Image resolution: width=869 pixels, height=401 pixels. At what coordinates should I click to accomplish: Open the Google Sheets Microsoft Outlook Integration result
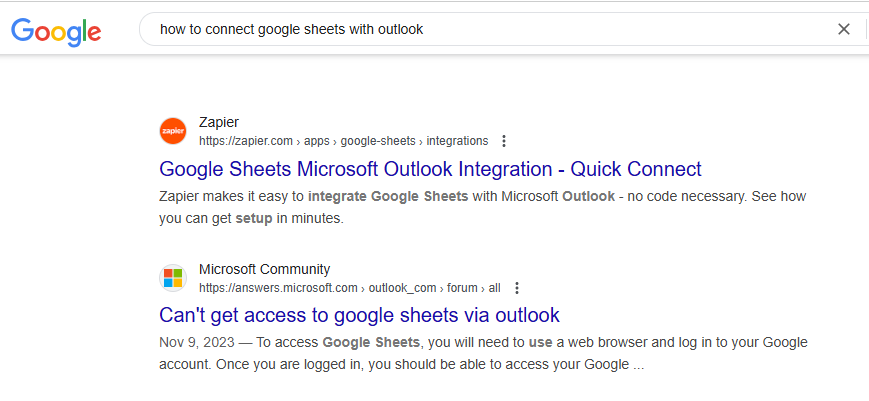tap(430, 169)
